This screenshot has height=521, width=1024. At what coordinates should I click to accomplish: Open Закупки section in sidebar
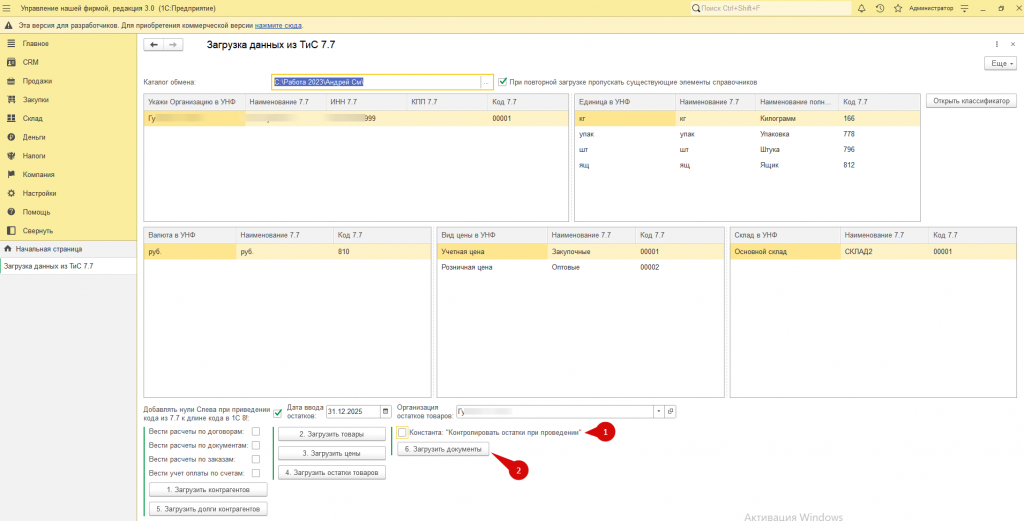36,100
